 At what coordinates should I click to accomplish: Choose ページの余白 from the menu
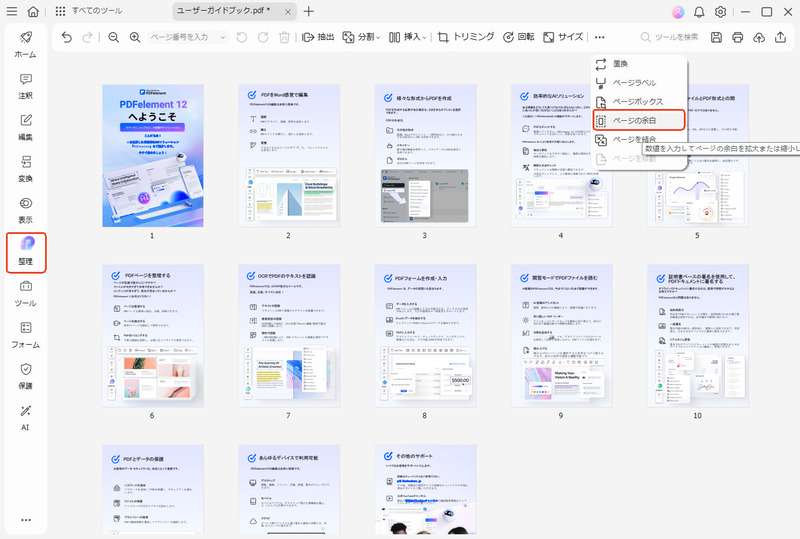click(638, 120)
